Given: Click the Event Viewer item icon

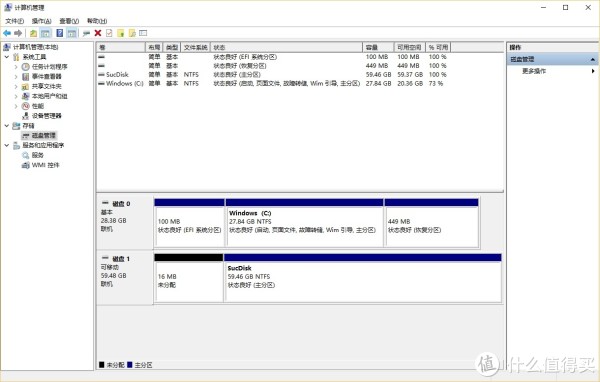Looking at the screenshot, I should coord(26,77).
